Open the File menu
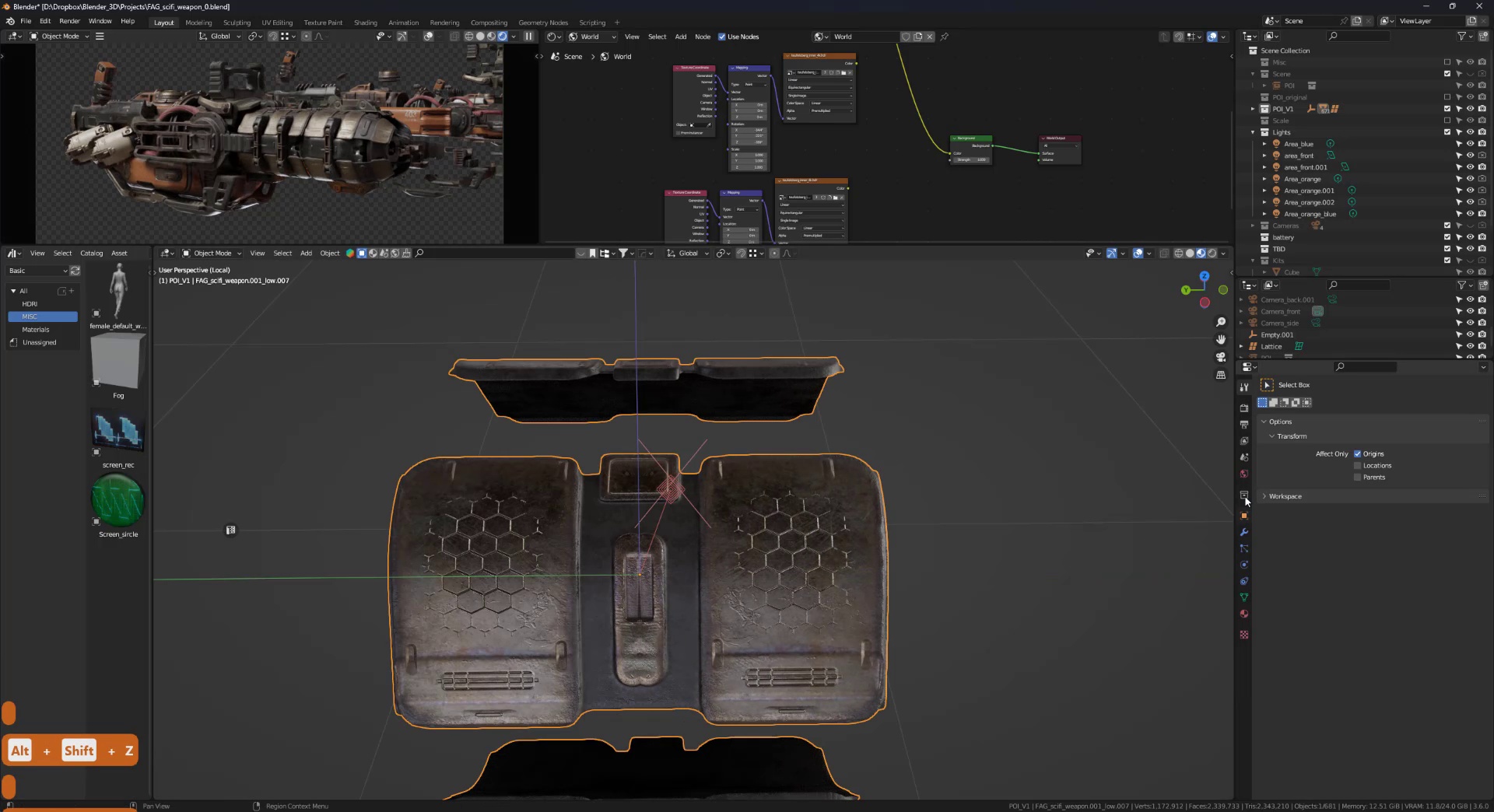Image resolution: width=1494 pixels, height=812 pixels. coord(26,22)
